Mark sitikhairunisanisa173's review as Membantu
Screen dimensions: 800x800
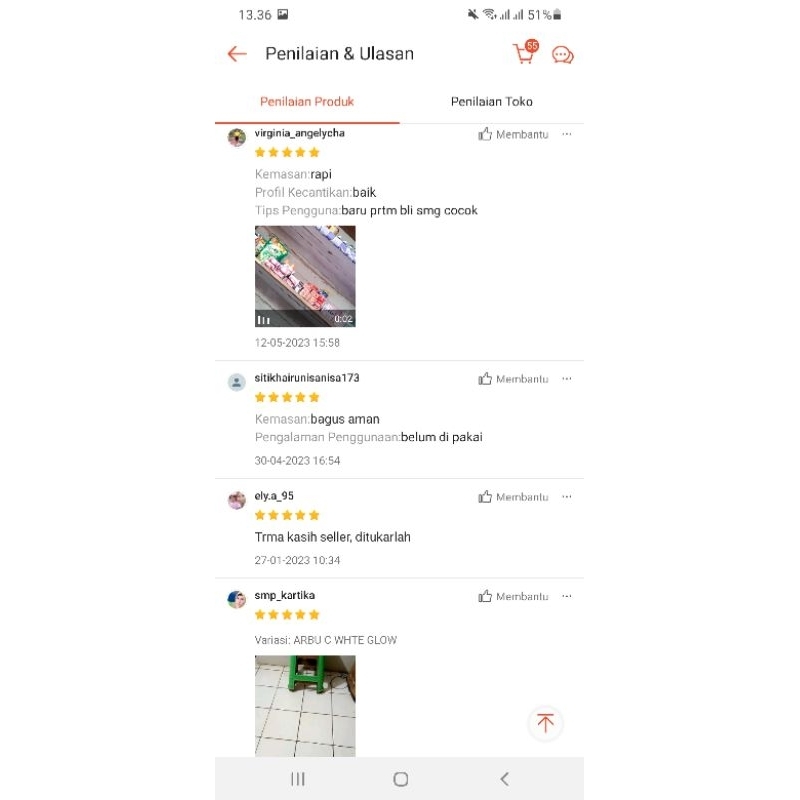pyautogui.click(x=513, y=379)
